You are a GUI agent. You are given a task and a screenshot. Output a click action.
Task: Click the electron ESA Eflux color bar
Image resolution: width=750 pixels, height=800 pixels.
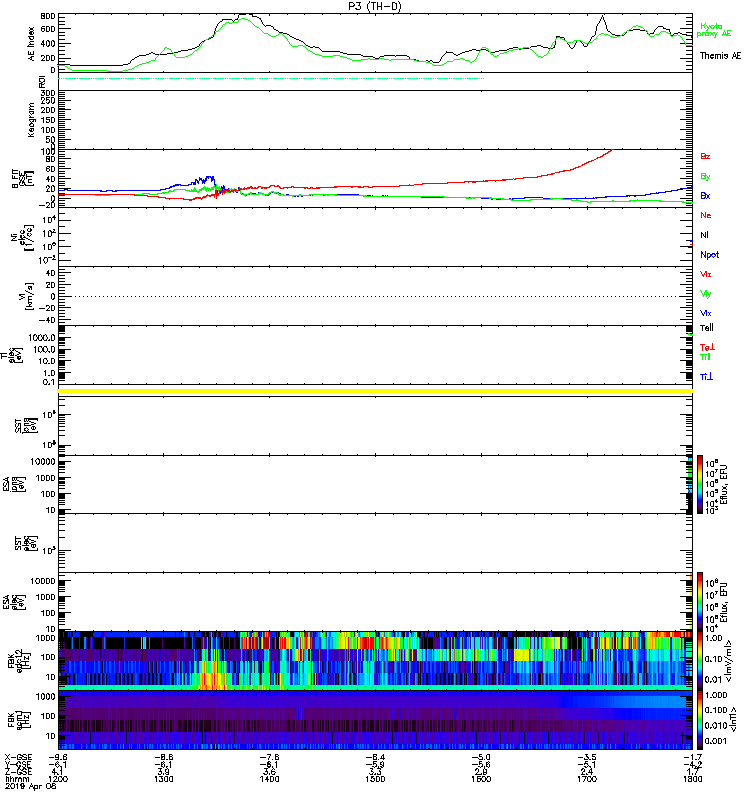click(x=700, y=602)
